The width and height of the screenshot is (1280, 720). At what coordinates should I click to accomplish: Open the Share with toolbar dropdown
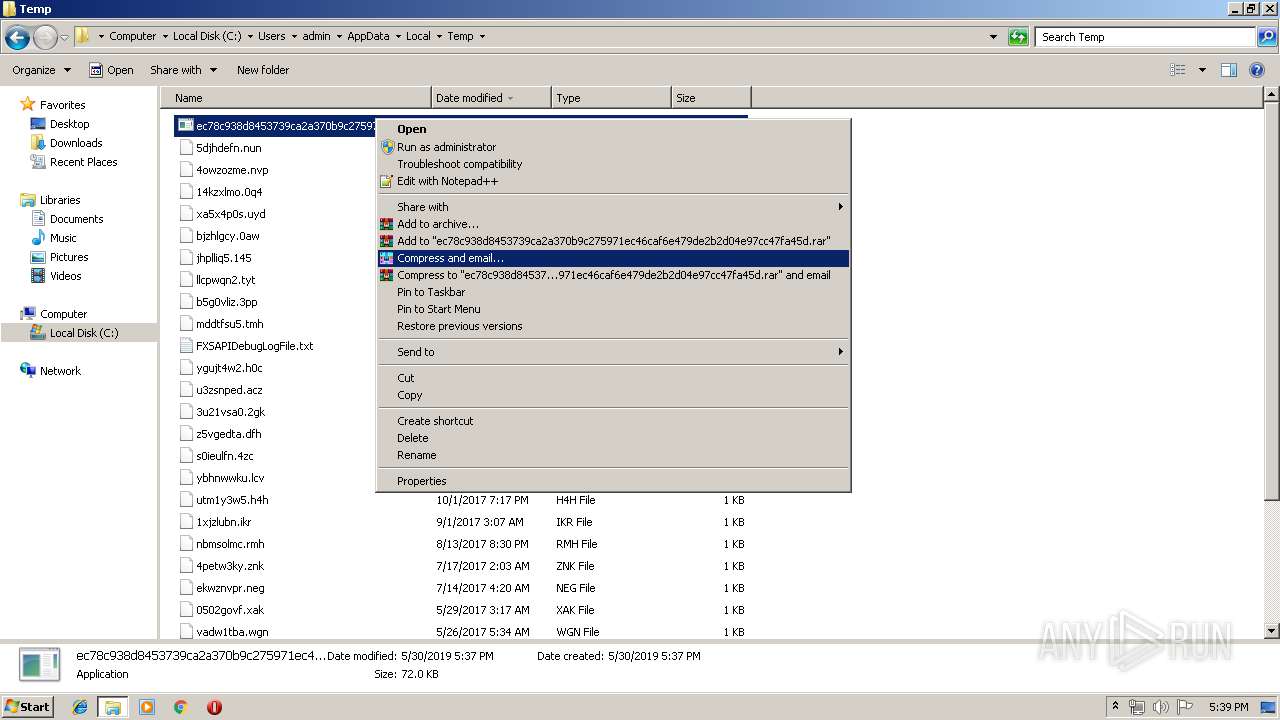184,70
